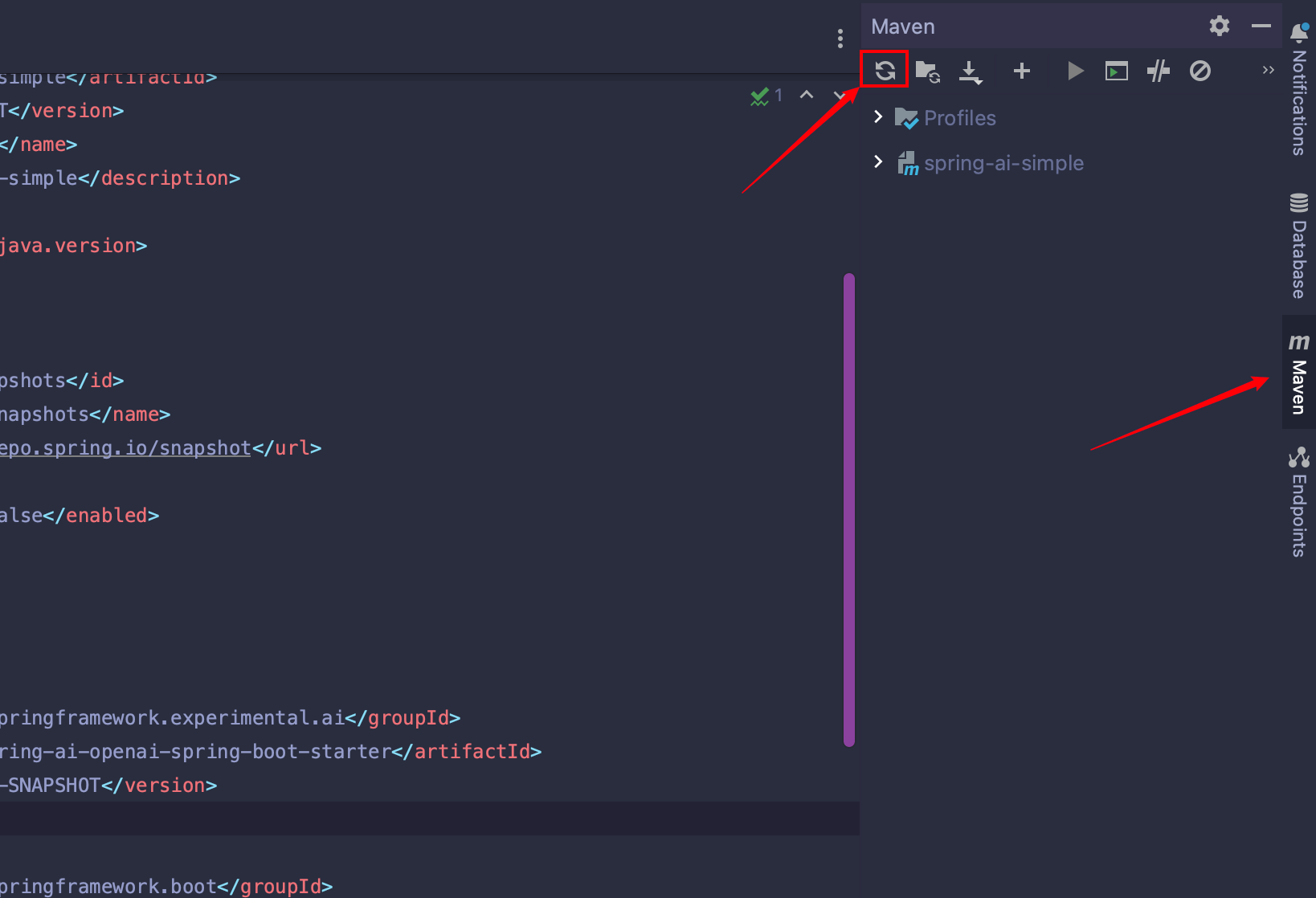Open the editor three-dot options menu
This screenshot has width=1316, height=898.
pos(840,39)
